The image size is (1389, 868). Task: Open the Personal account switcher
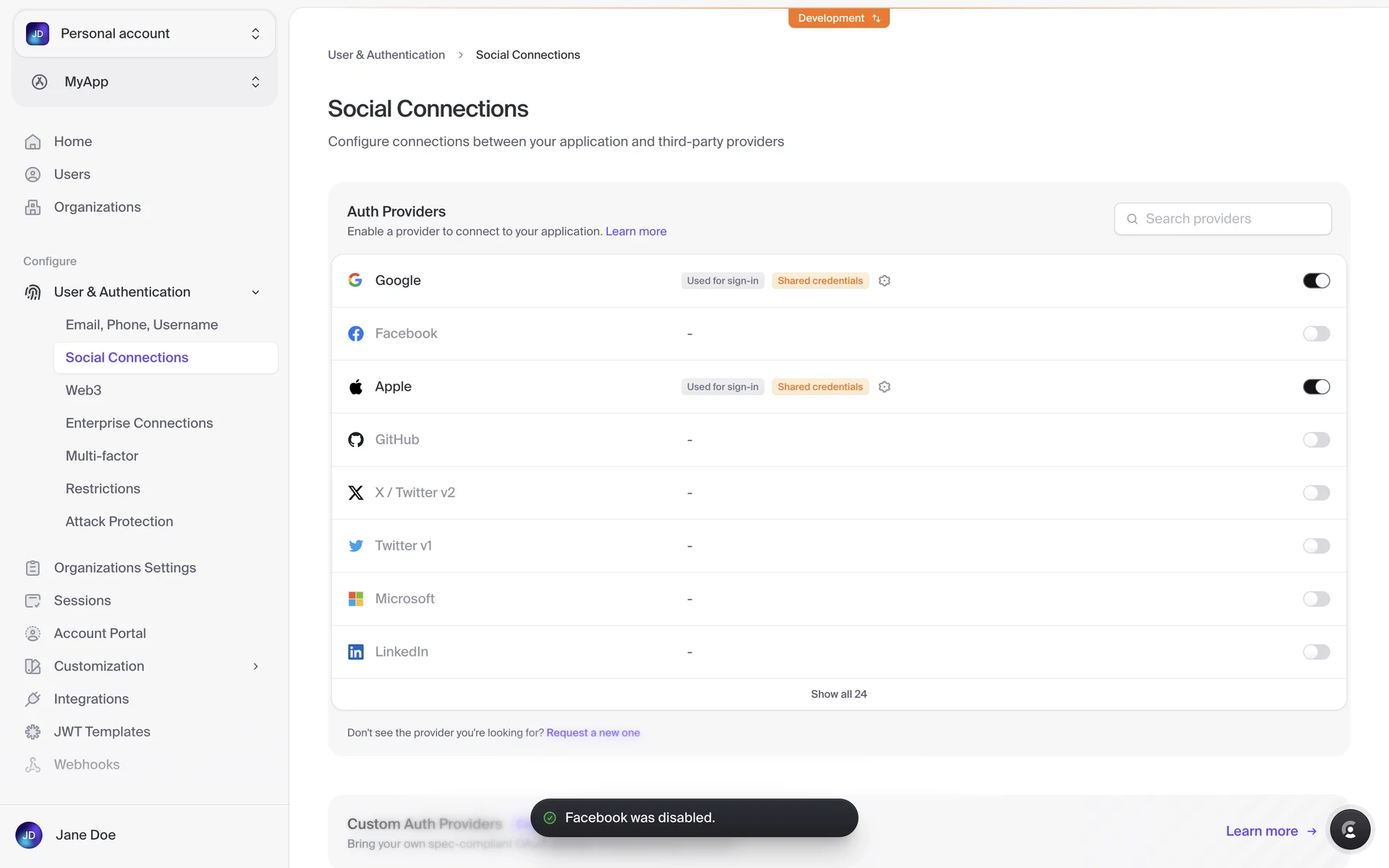(x=145, y=34)
